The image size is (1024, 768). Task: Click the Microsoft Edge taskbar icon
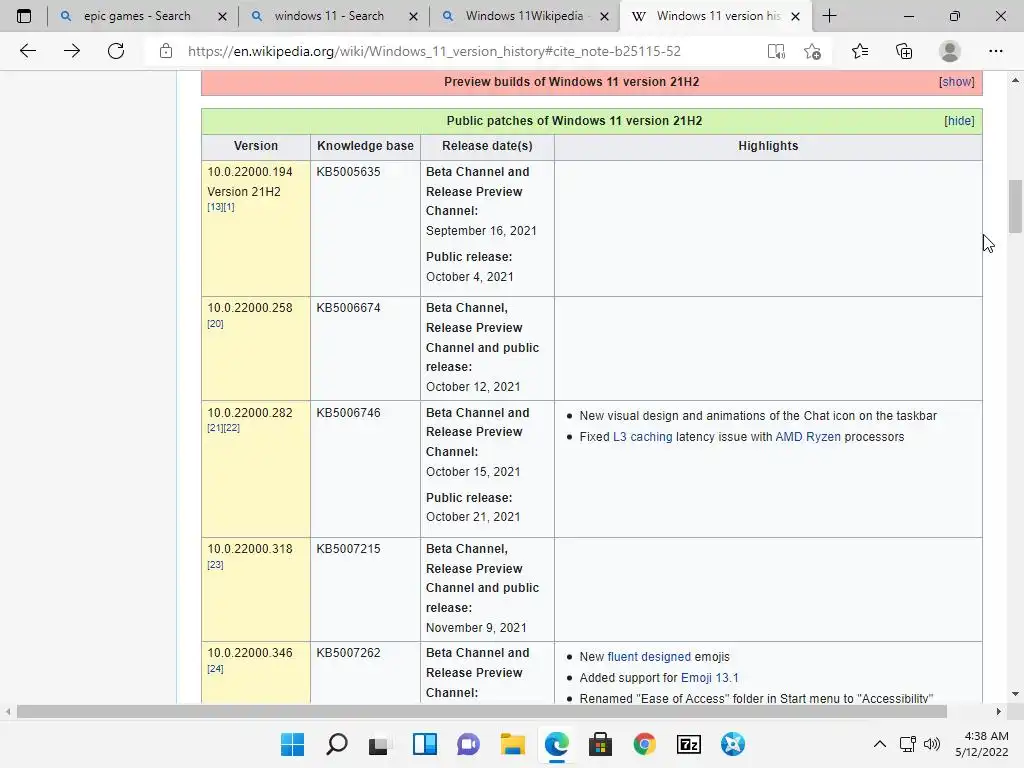pos(556,744)
